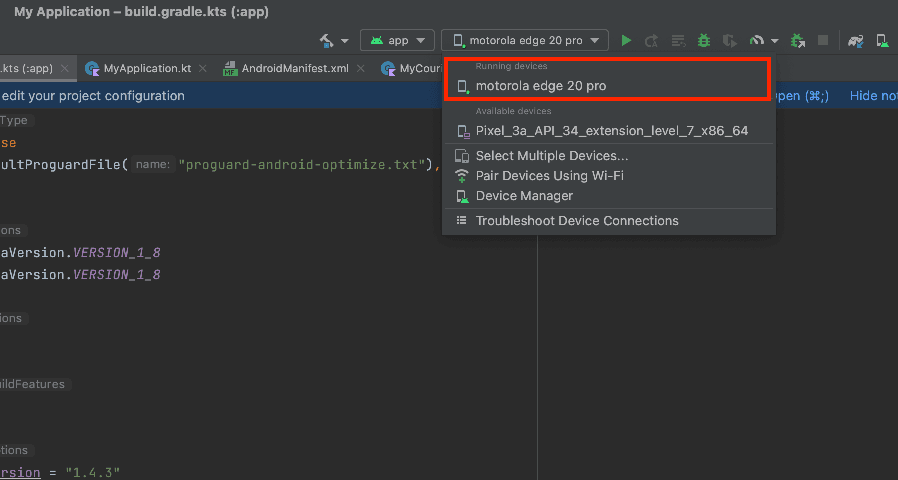The width and height of the screenshot is (898, 480).
Task: Click the "1.4.3" version string
Action: point(92,473)
